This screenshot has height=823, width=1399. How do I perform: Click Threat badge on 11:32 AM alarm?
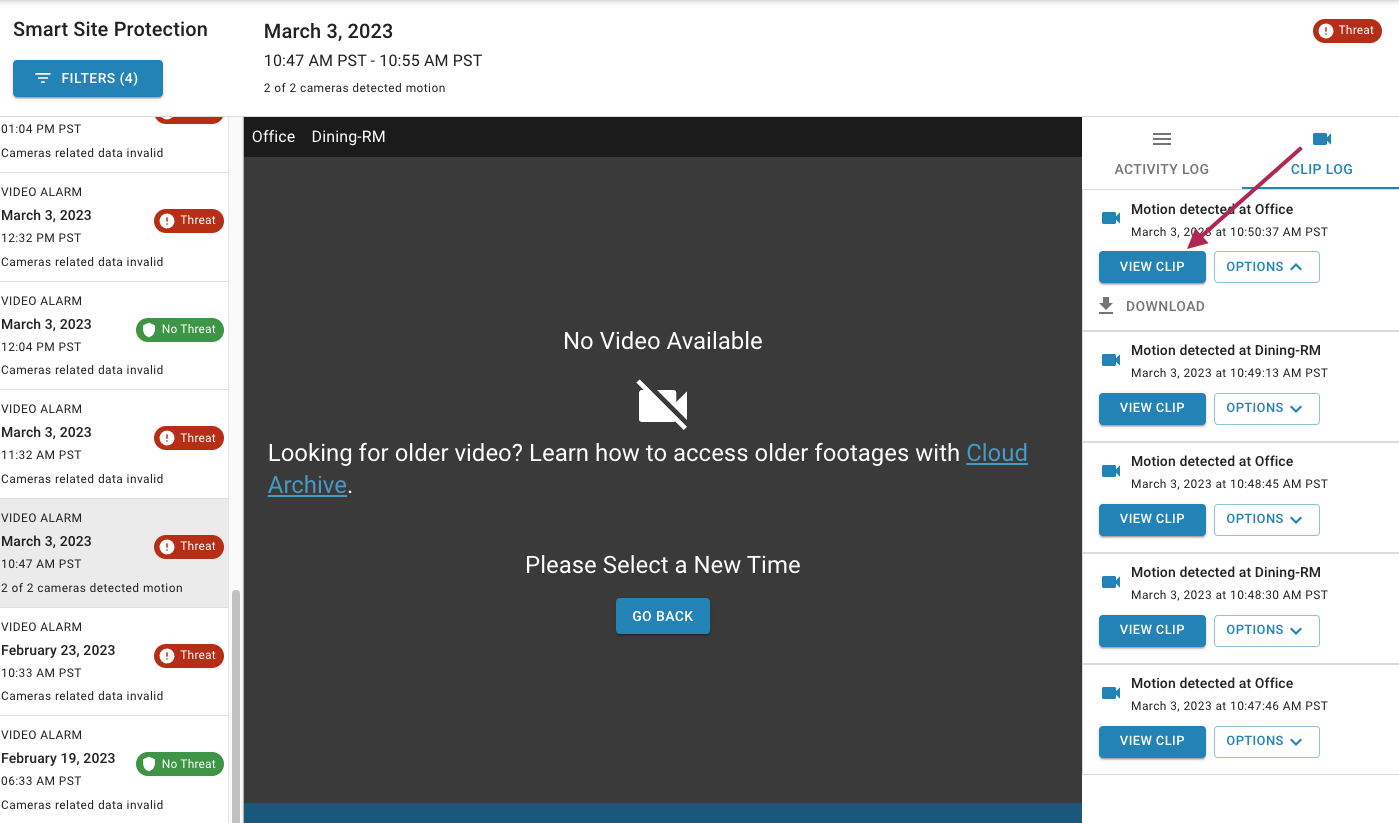click(x=189, y=438)
